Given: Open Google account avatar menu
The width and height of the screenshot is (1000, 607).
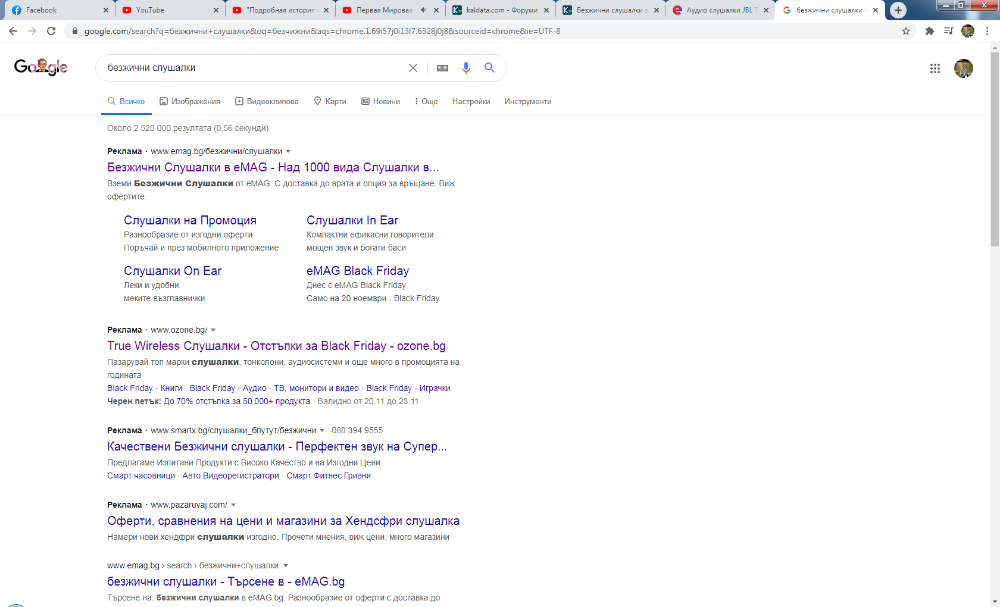Looking at the screenshot, I should point(963,68).
